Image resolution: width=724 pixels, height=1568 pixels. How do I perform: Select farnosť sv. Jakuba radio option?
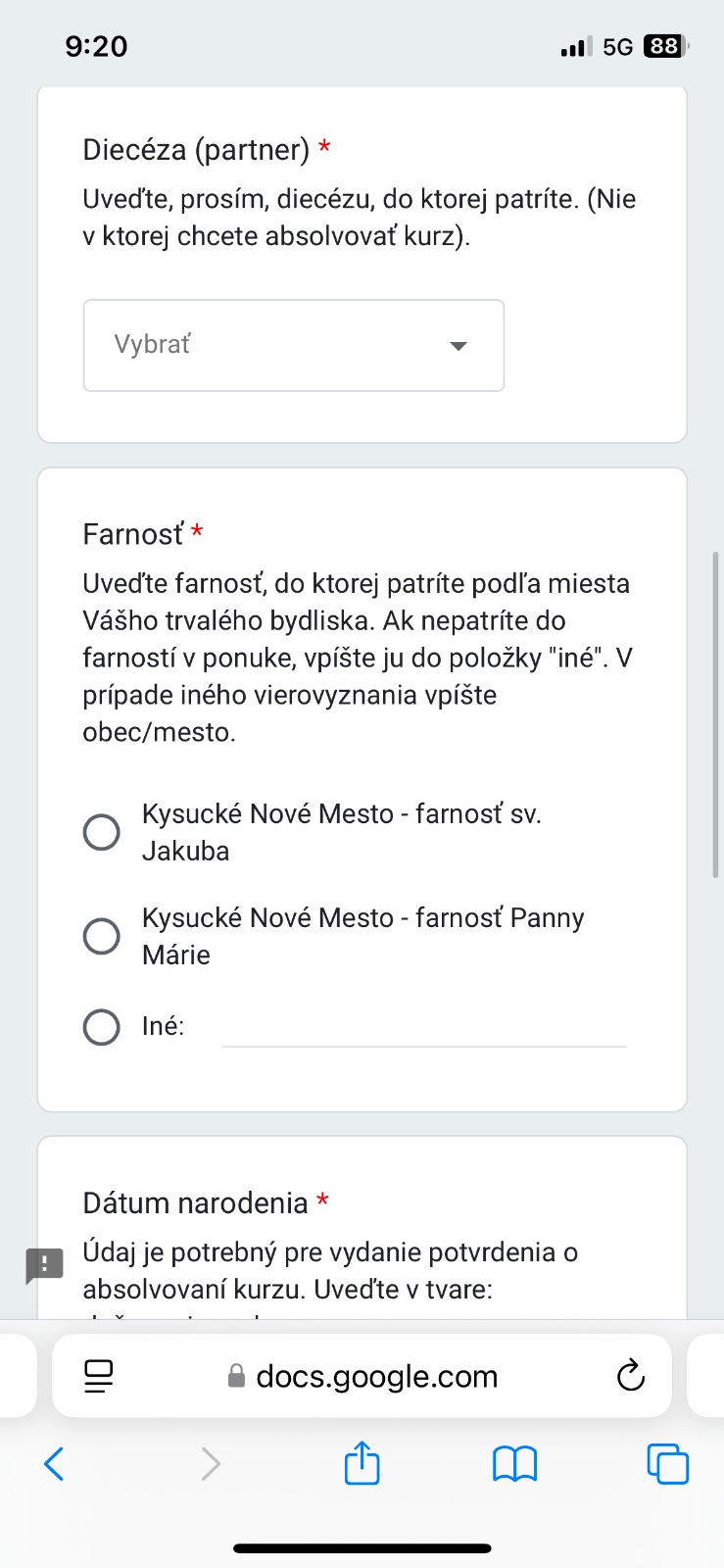click(102, 832)
